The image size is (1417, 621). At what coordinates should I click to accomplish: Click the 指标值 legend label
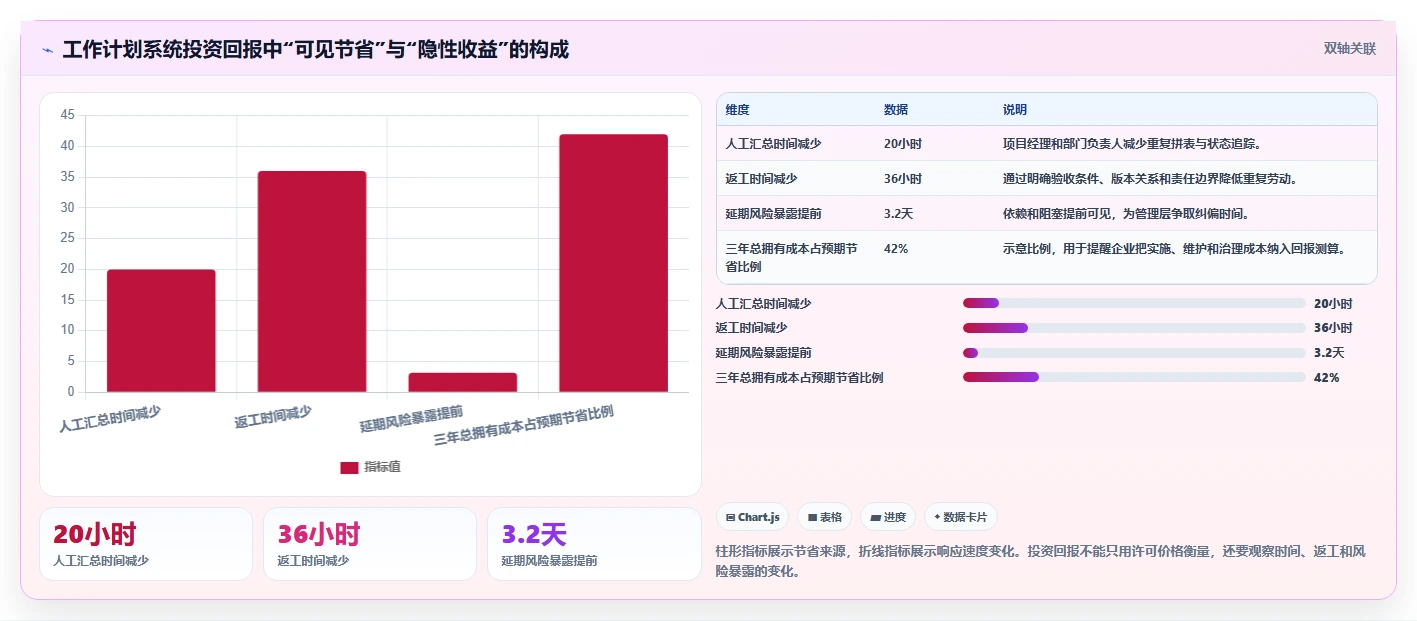pos(382,467)
